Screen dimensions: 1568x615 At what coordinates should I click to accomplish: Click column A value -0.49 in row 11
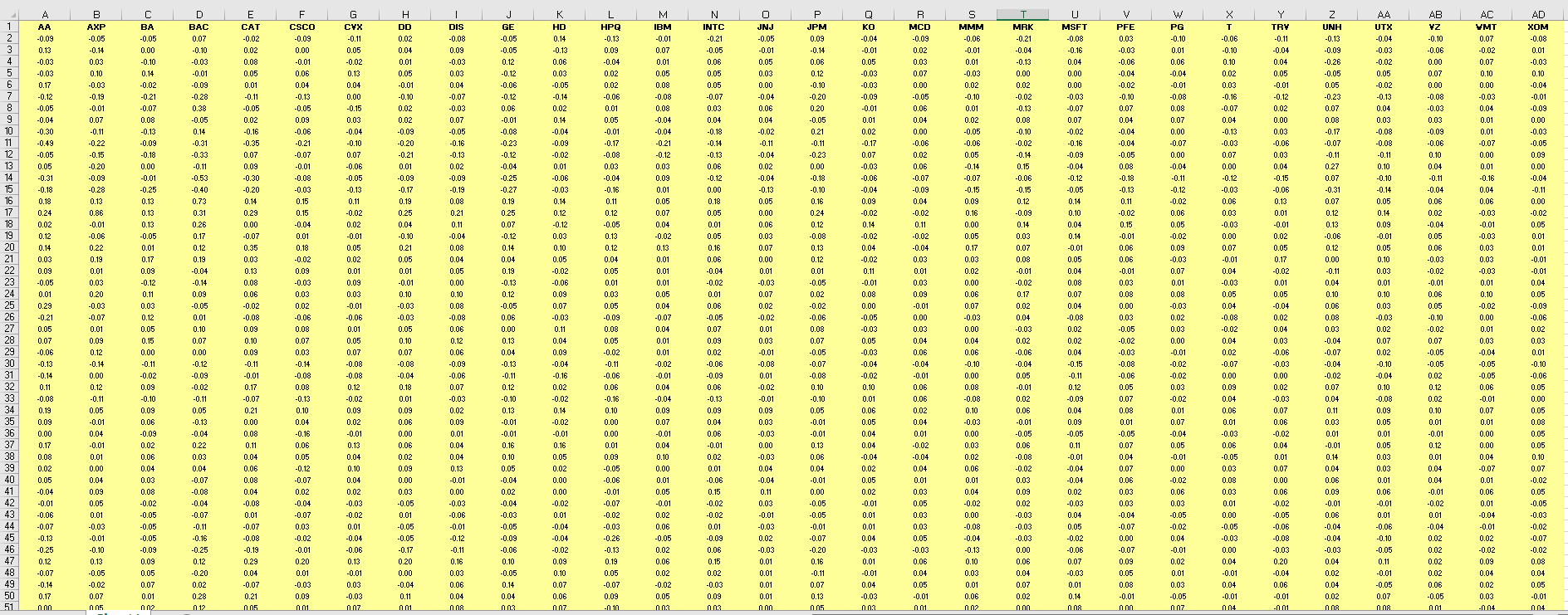(x=45, y=143)
